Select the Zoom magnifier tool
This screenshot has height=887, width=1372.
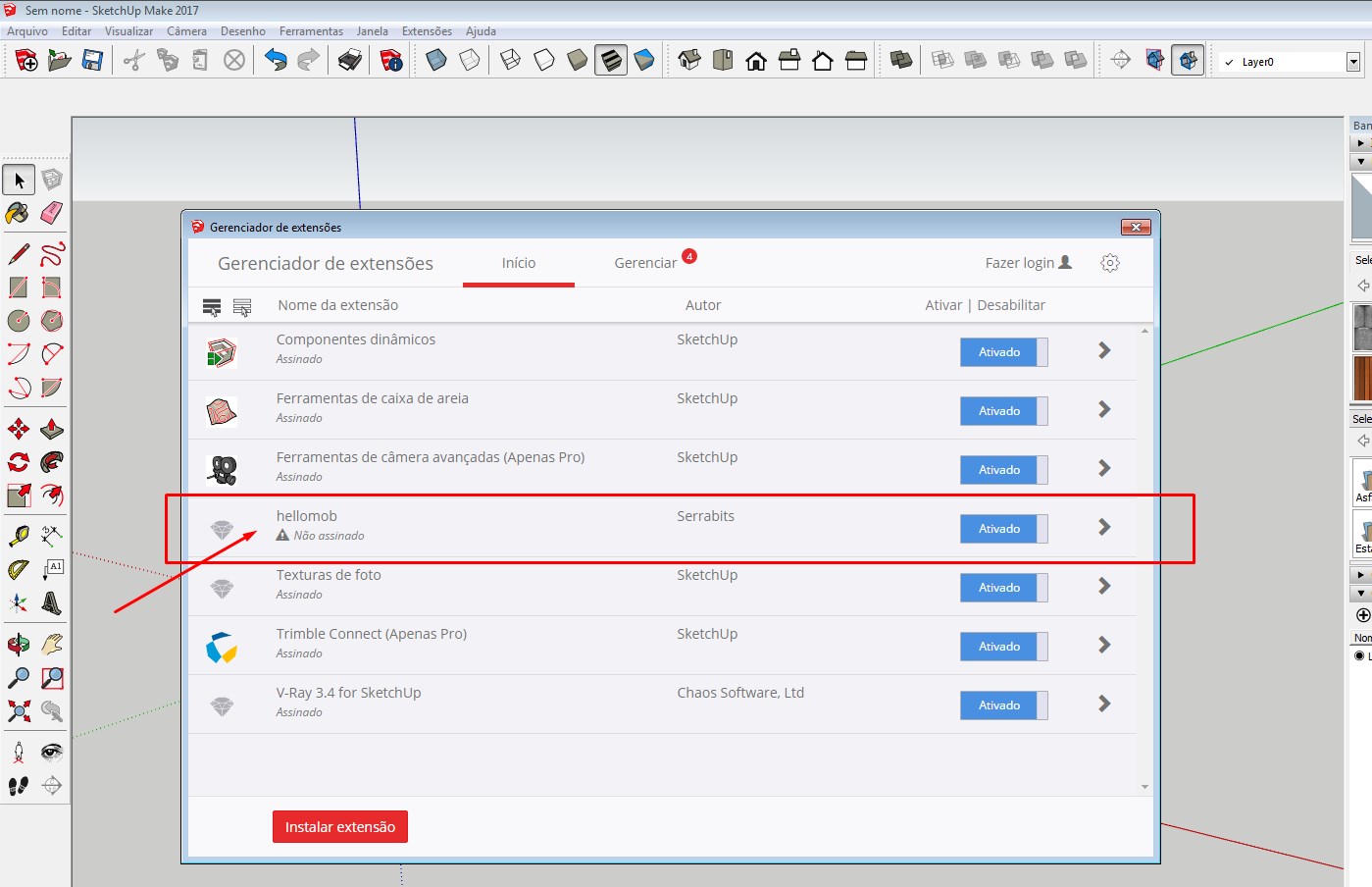(x=19, y=678)
